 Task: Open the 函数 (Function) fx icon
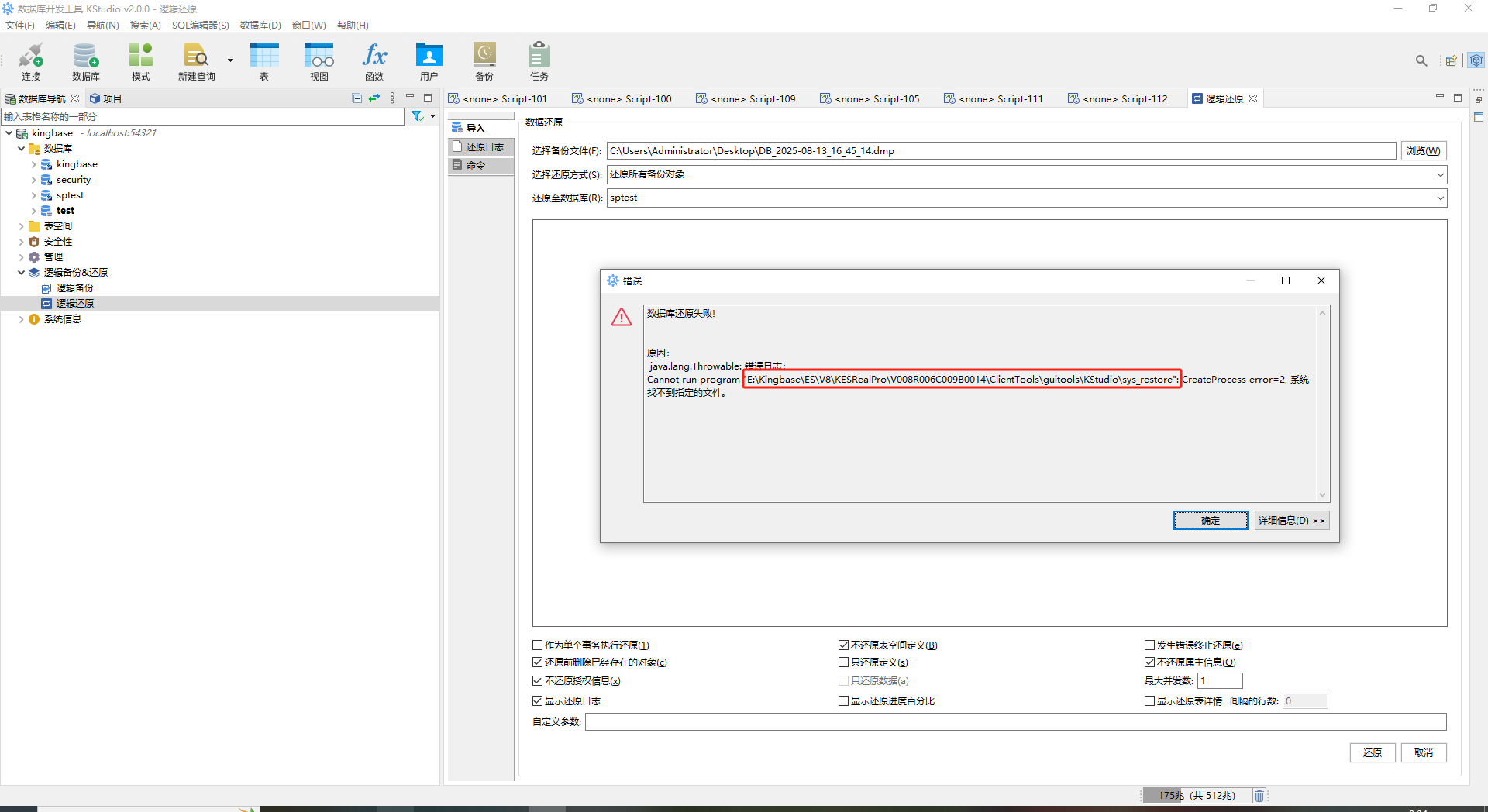tap(374, 61)
